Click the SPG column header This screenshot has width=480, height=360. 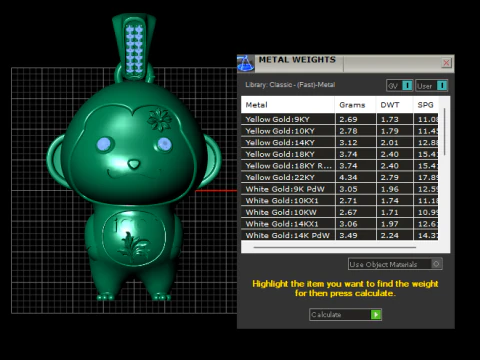click(426, 105)
